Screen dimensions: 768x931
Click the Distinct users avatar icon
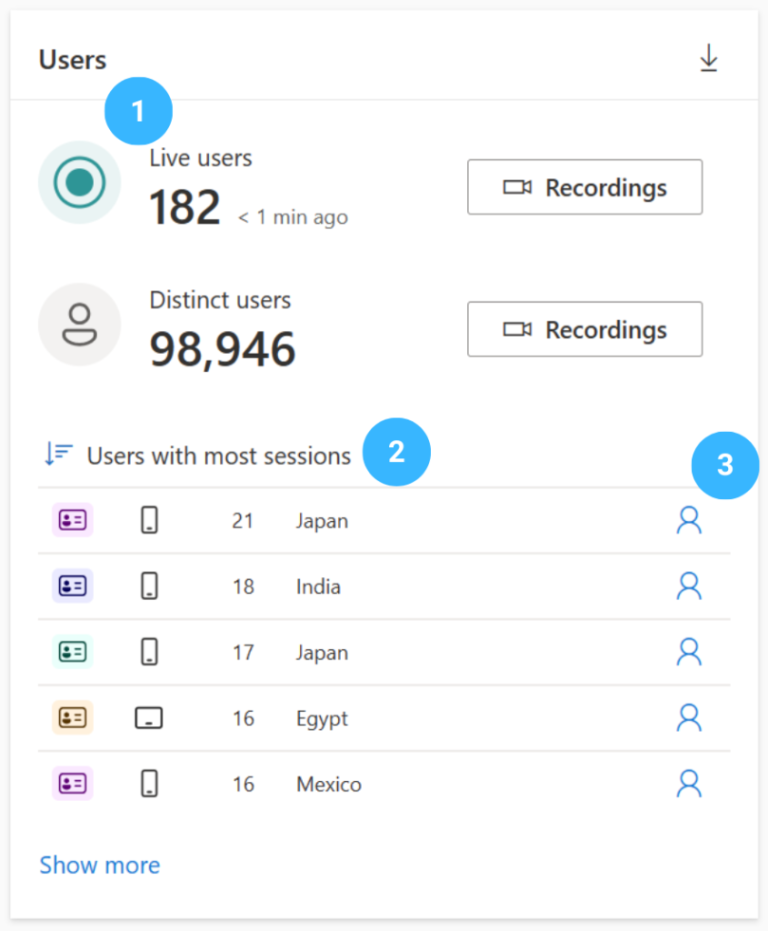[79, 324]
